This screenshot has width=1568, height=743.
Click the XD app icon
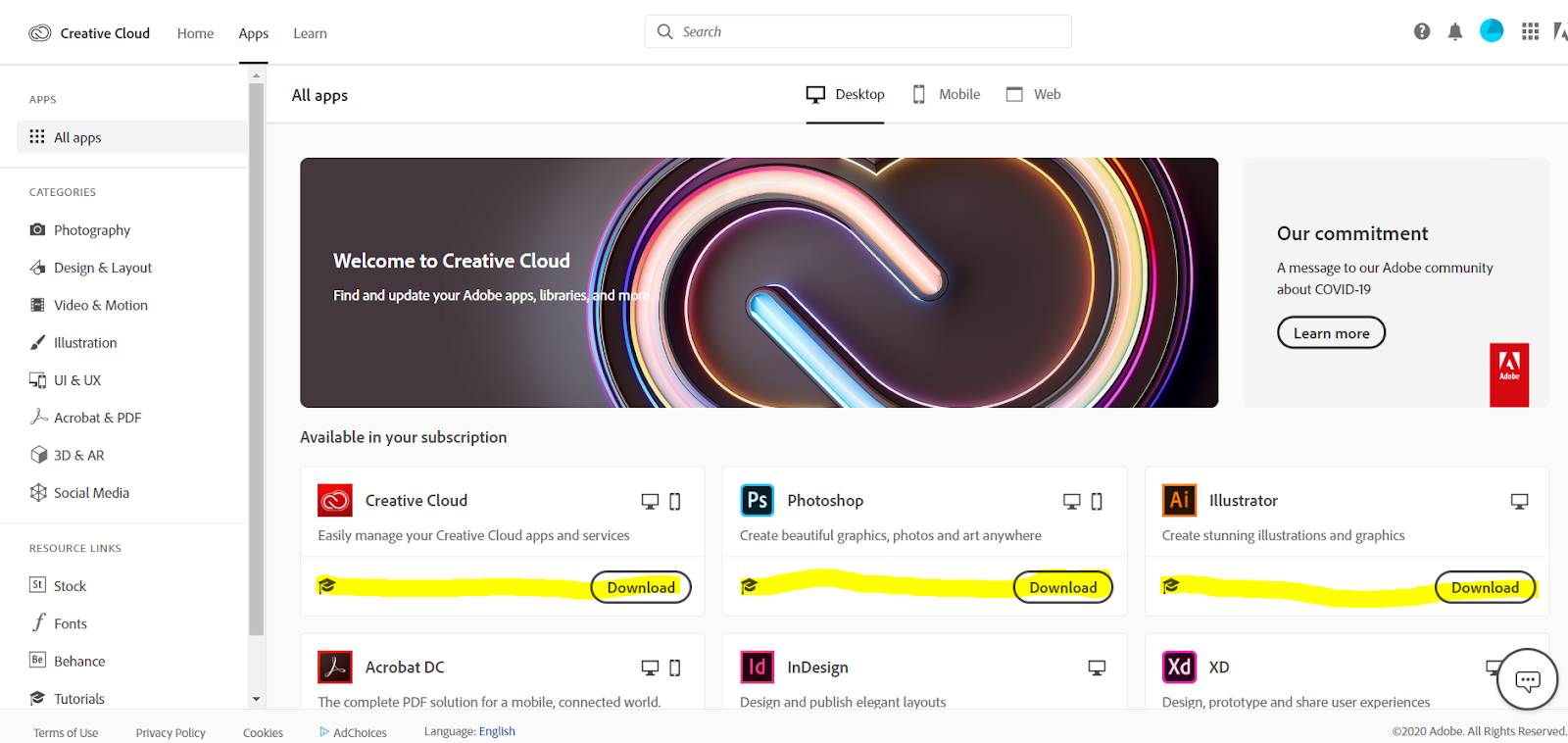[x=1179, y=668]
